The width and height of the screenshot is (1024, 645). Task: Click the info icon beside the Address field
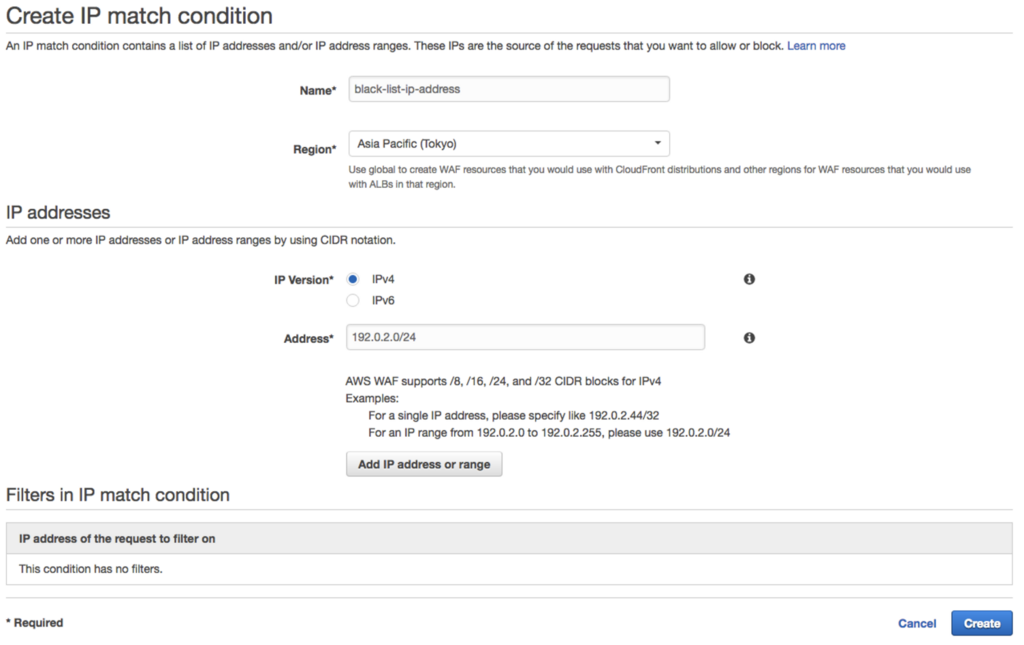coord(749,338)
